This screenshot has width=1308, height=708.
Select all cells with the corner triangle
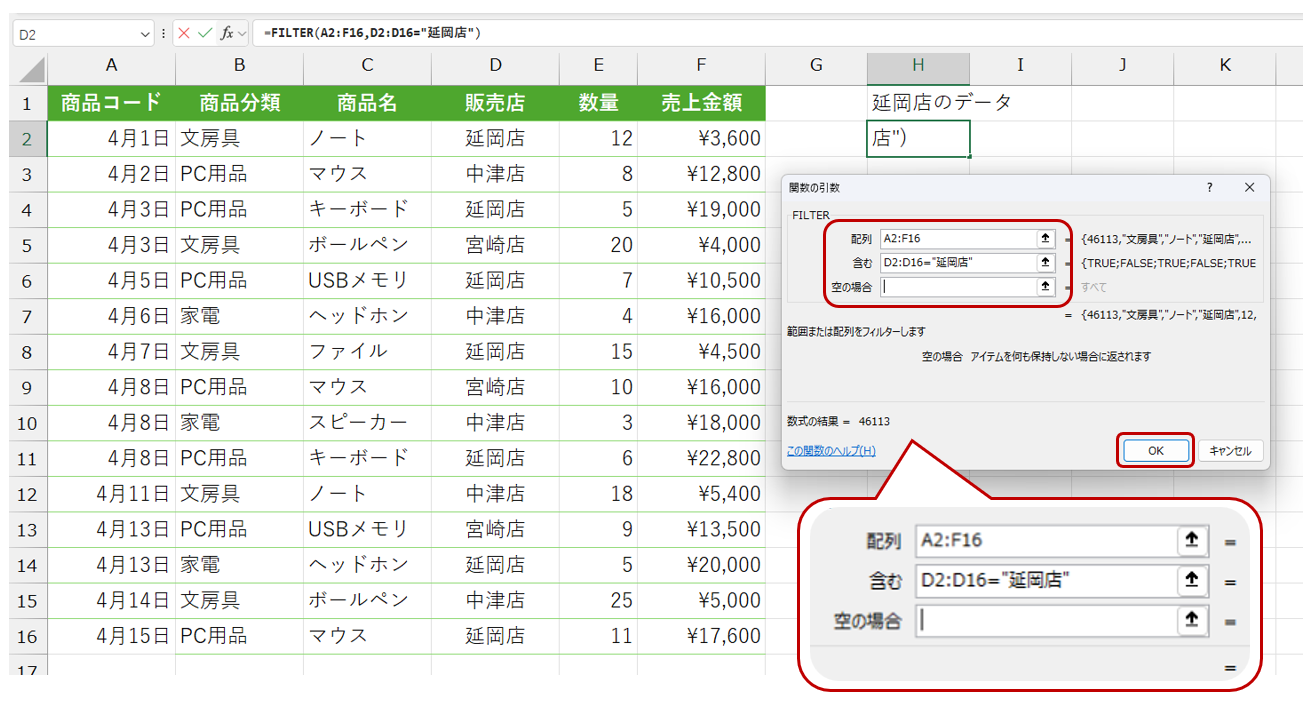coord(29,68)
